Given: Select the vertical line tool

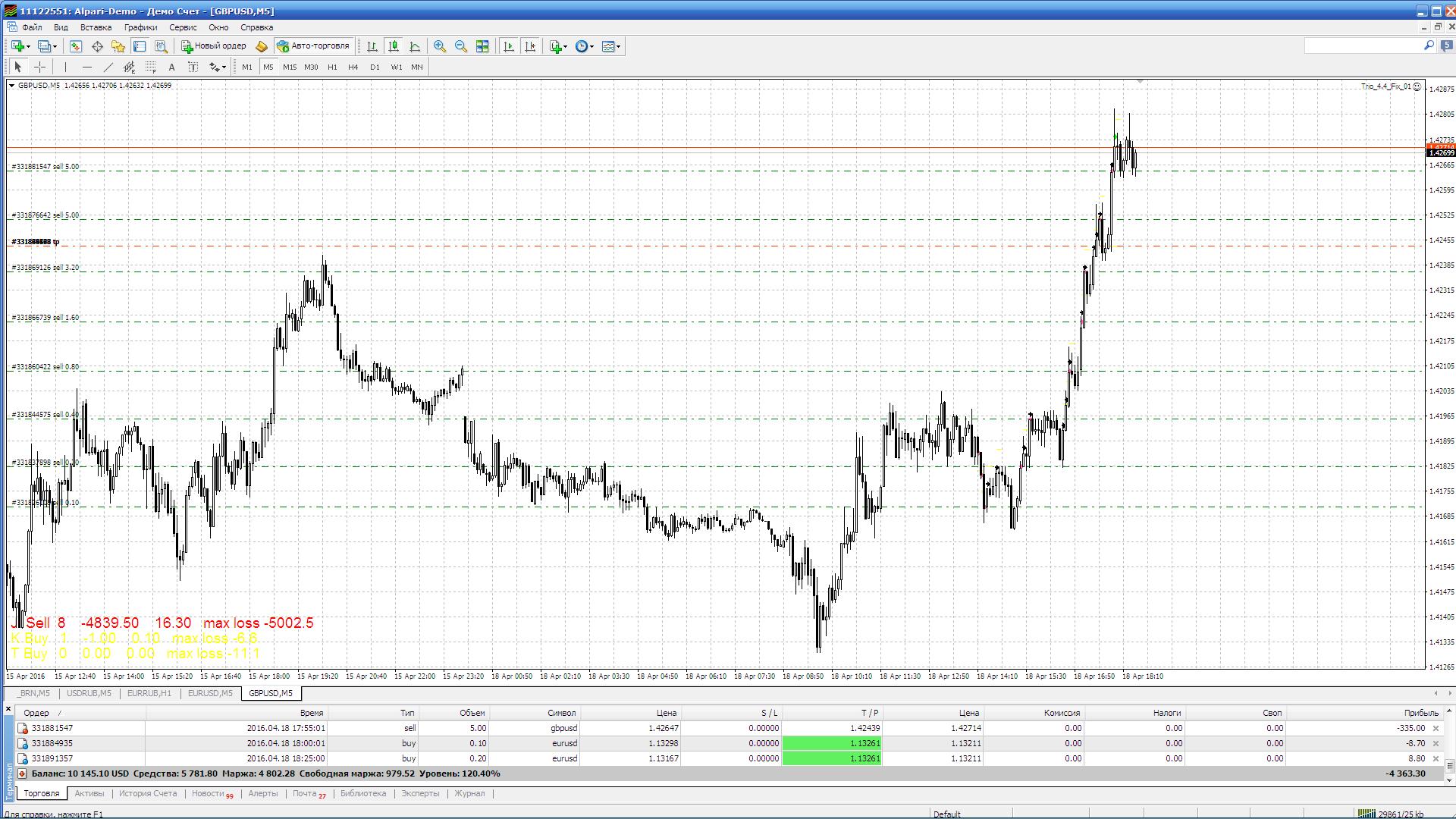Looking at the screenshot, I should pos(66,67).
